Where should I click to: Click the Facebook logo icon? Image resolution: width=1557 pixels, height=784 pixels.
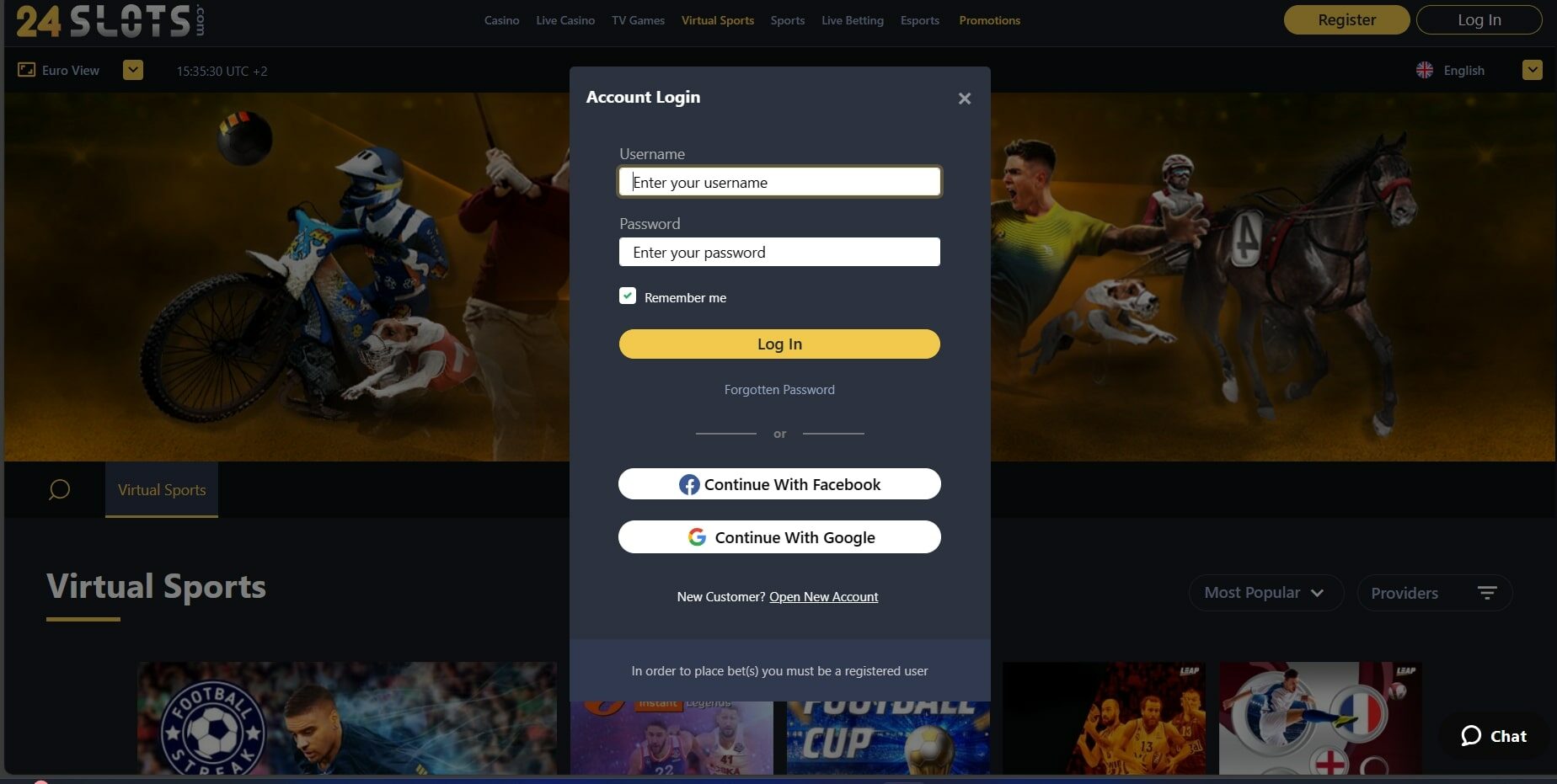click(x=689, y=484)
